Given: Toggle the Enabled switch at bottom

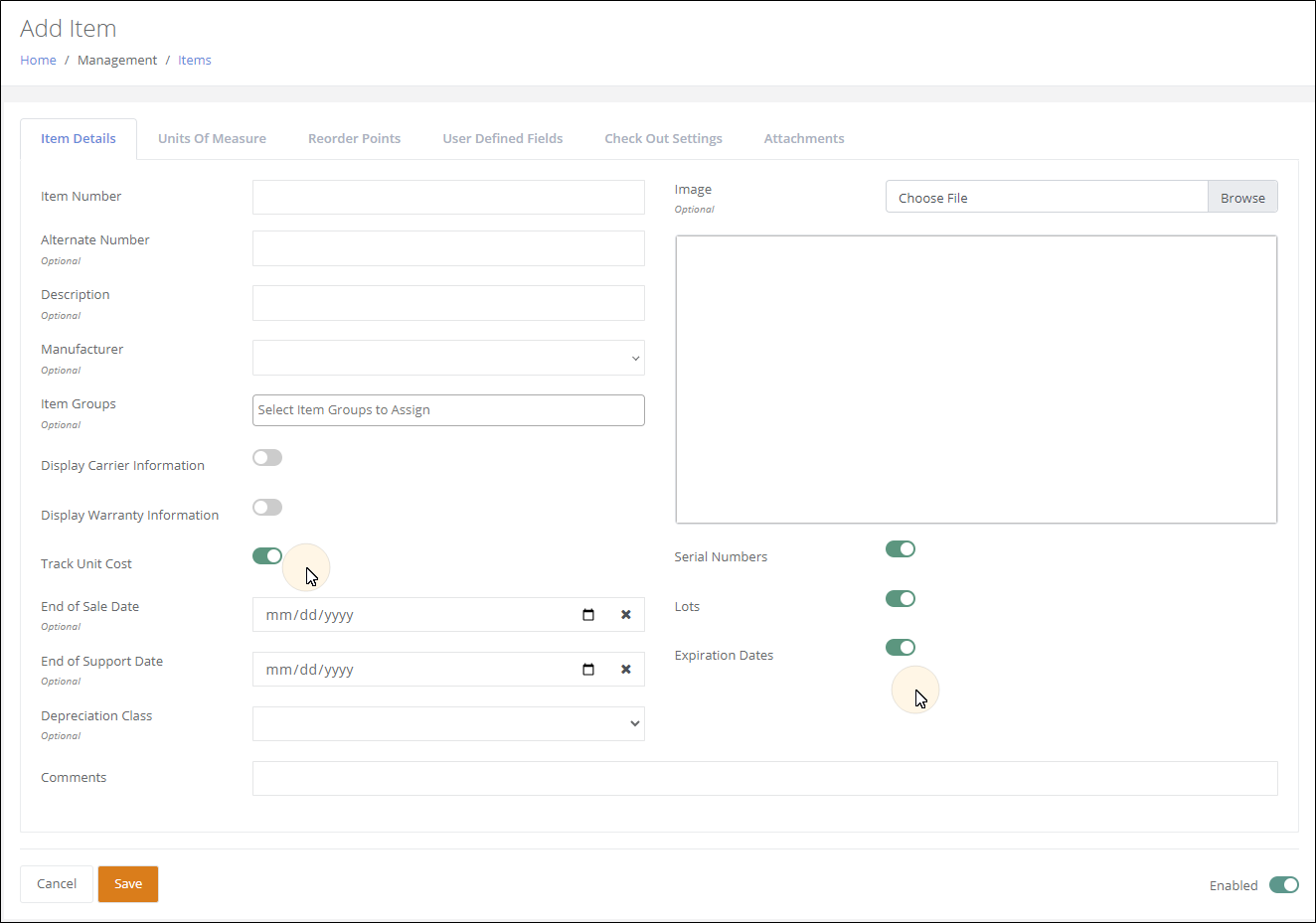Looking at the screenshot, I should point(1284,884).
